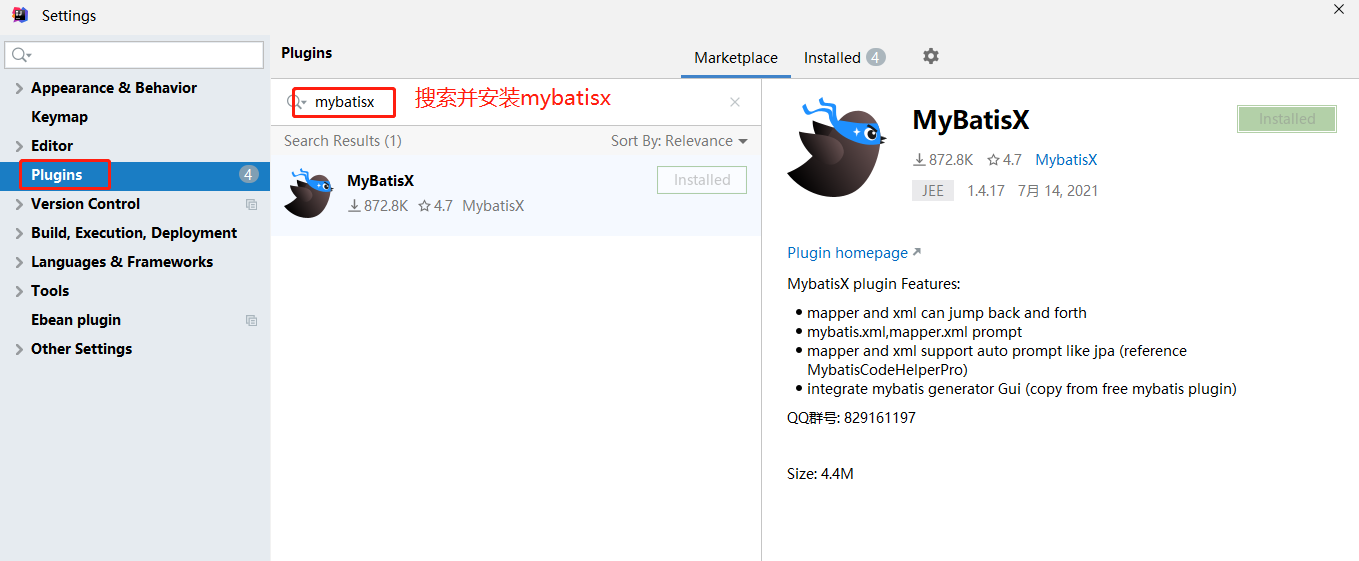Click MyBatisX bird icon in search results
The height and width of the screenshot is (561, 1359).
tap(308, 194)
